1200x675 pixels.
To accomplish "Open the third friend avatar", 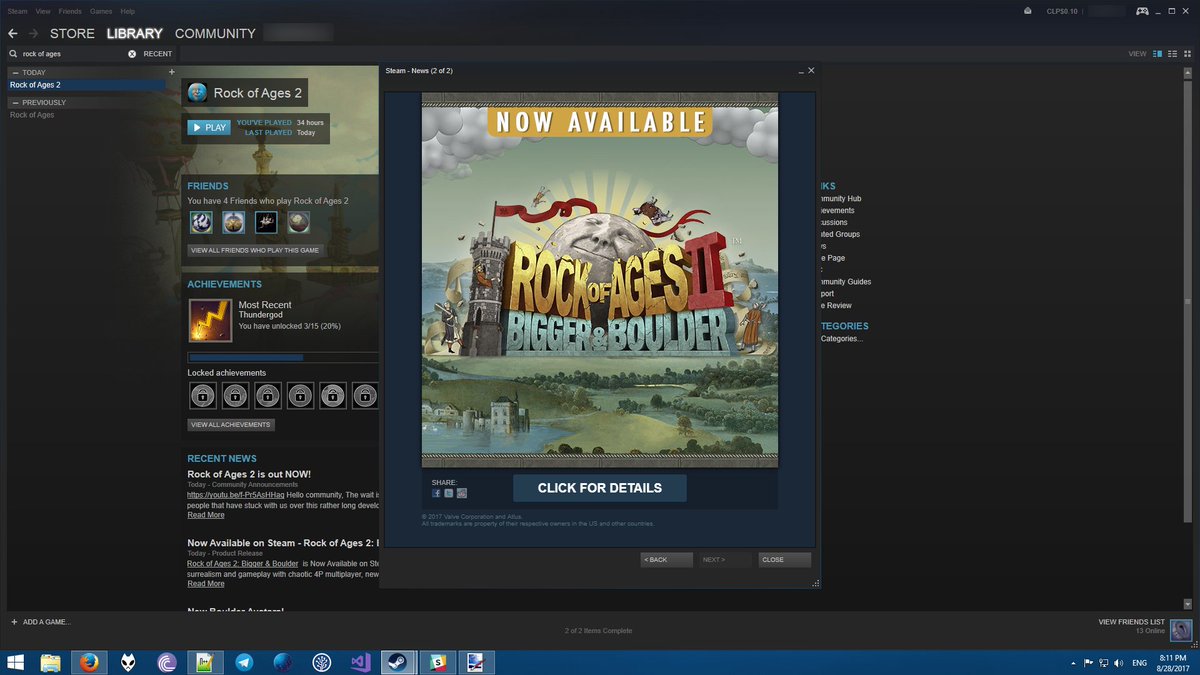I will (266, 222).
